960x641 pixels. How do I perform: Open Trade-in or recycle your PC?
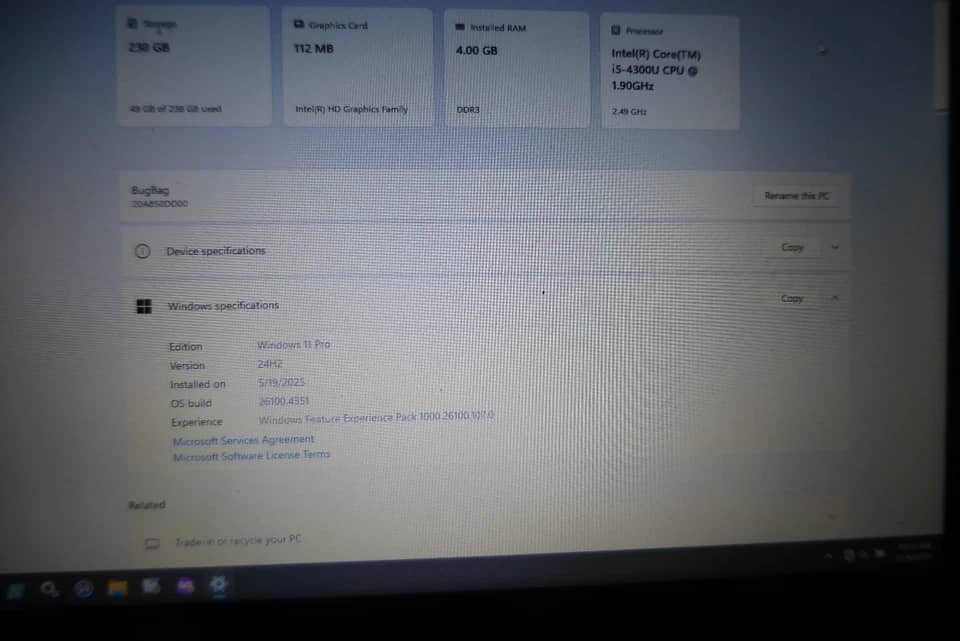[238, 541]
